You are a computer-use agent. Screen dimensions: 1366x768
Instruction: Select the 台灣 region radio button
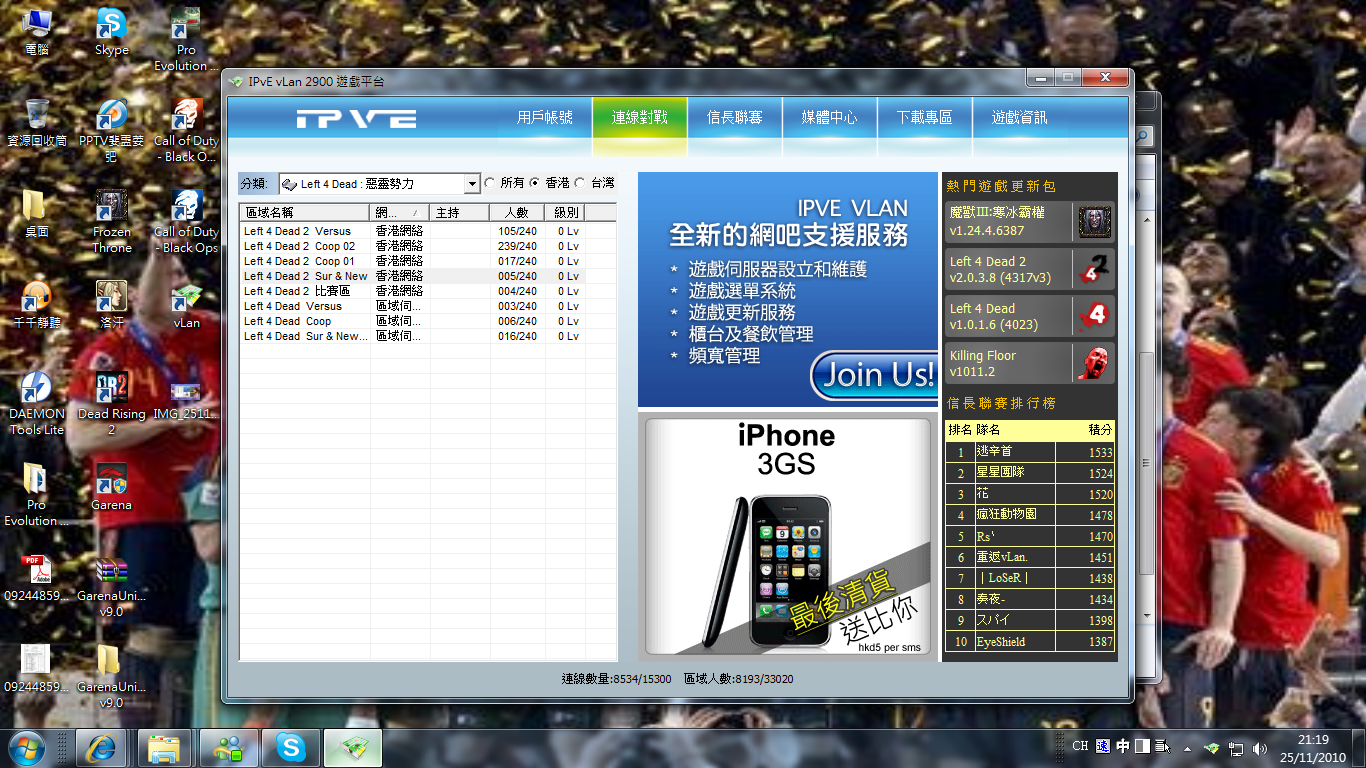tap(580, 183)
